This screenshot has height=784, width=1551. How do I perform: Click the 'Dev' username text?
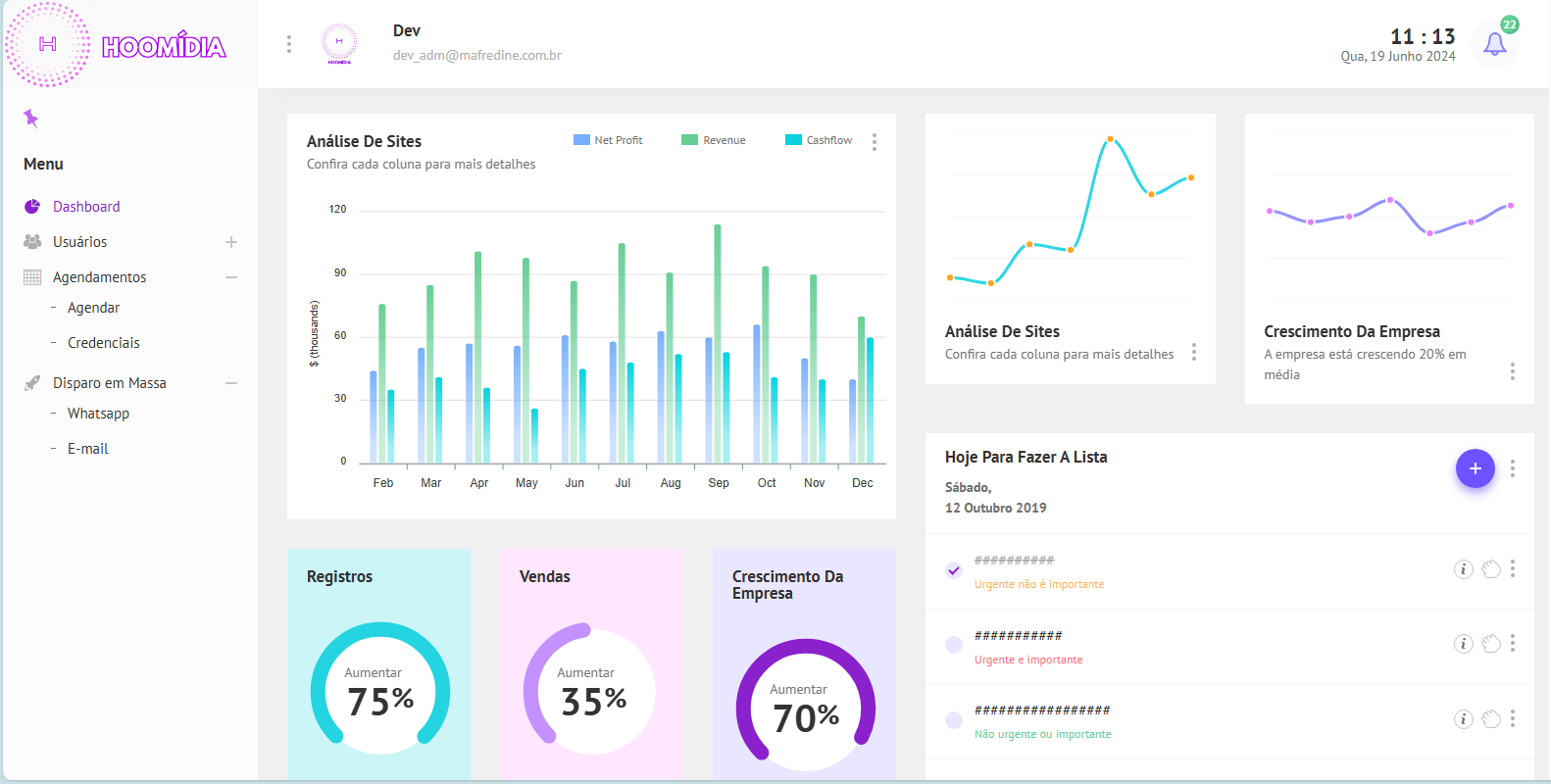tap(407, 31)
